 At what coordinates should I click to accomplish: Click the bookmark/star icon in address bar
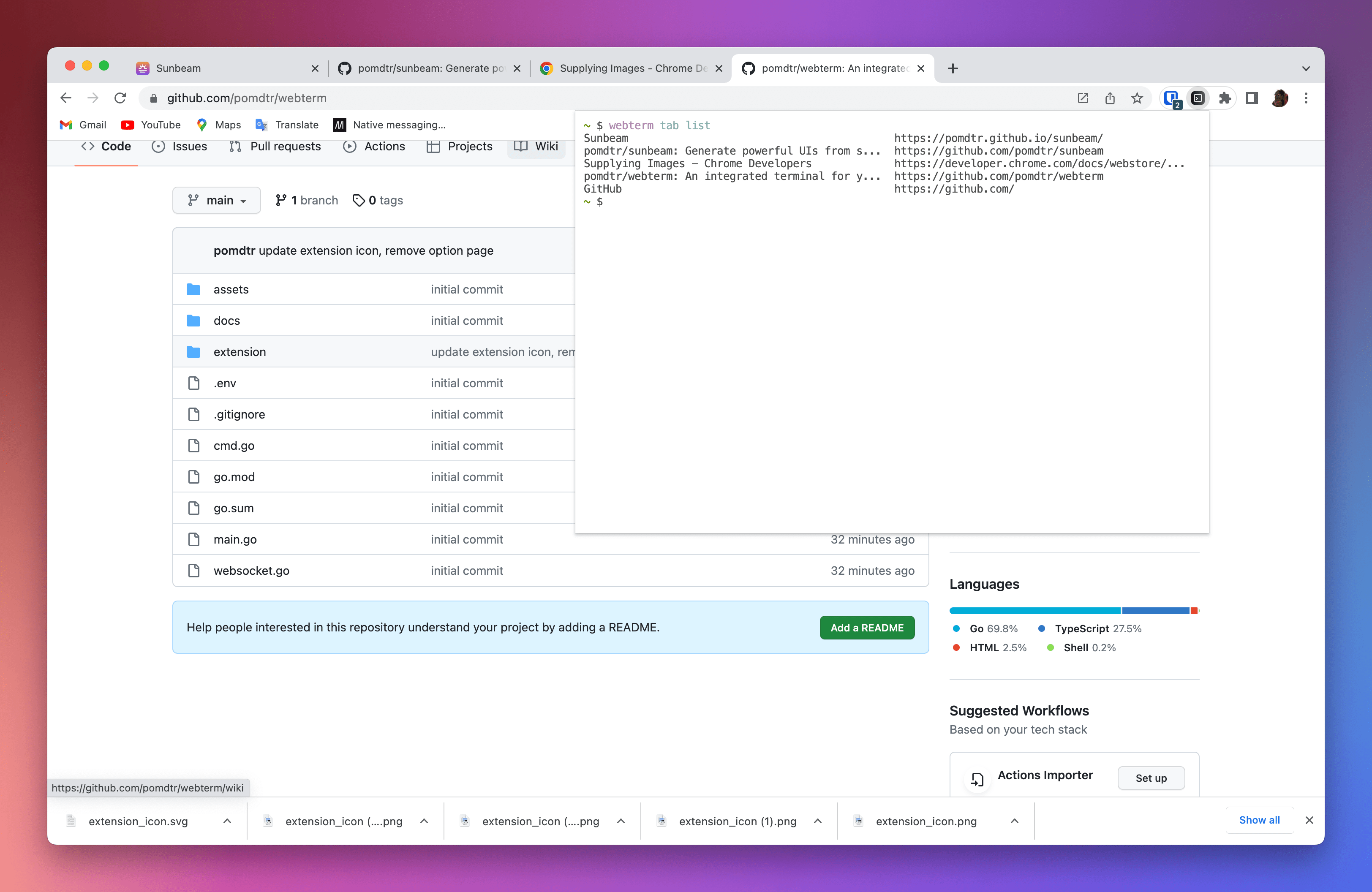pos(1138,98)
